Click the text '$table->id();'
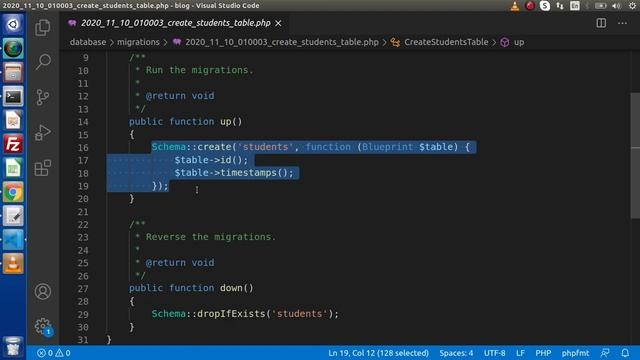The width and height of the screenshot is (640, 360). (x=211, y=160)
